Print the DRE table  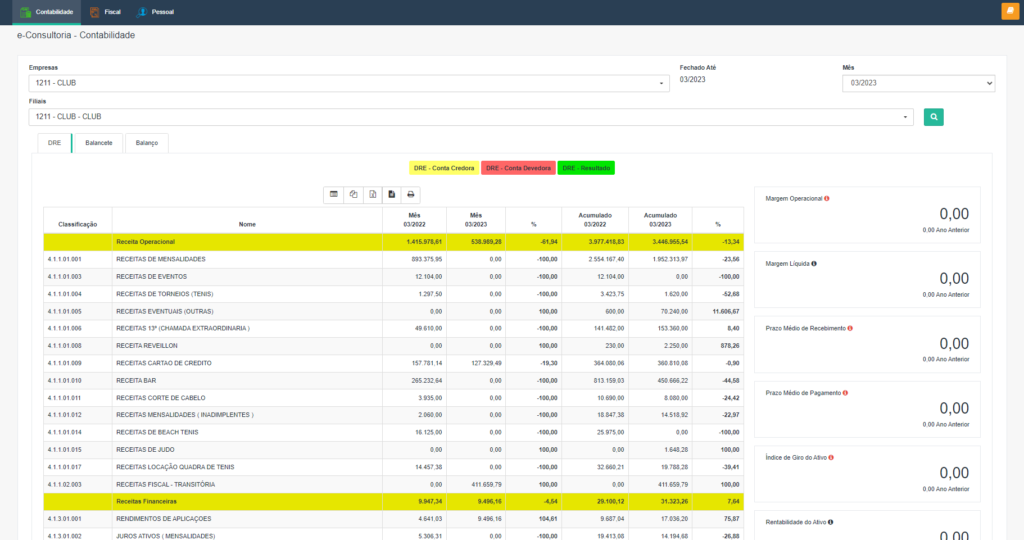[411, 195]
